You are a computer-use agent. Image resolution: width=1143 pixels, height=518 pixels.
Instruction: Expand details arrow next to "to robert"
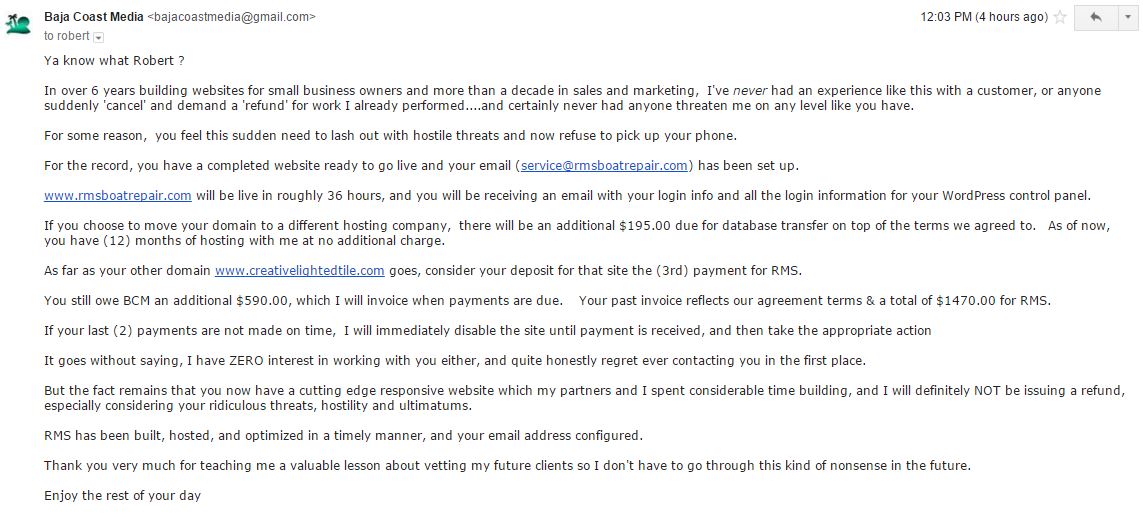pyautogui.click(x=98, y=37)
